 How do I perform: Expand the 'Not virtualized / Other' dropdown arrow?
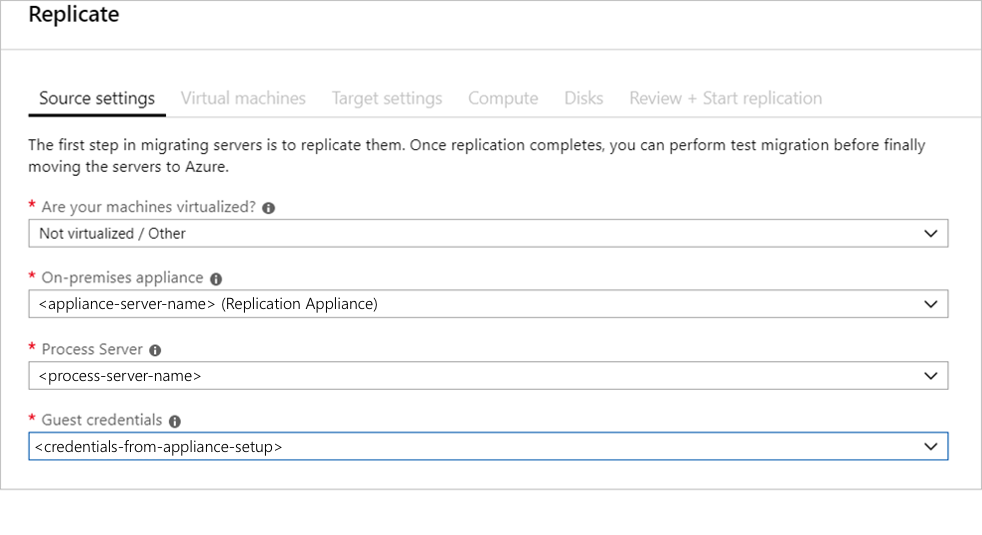point(931,233)
